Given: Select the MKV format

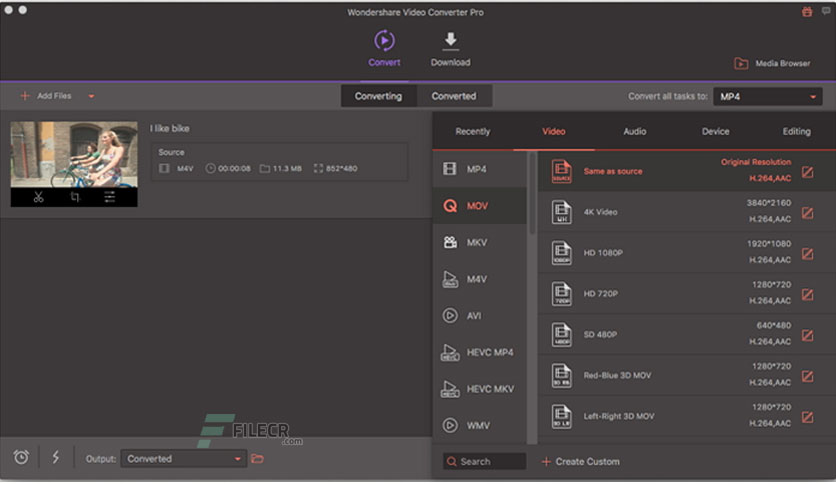Looking at the screenshot, I should (479, 243).
